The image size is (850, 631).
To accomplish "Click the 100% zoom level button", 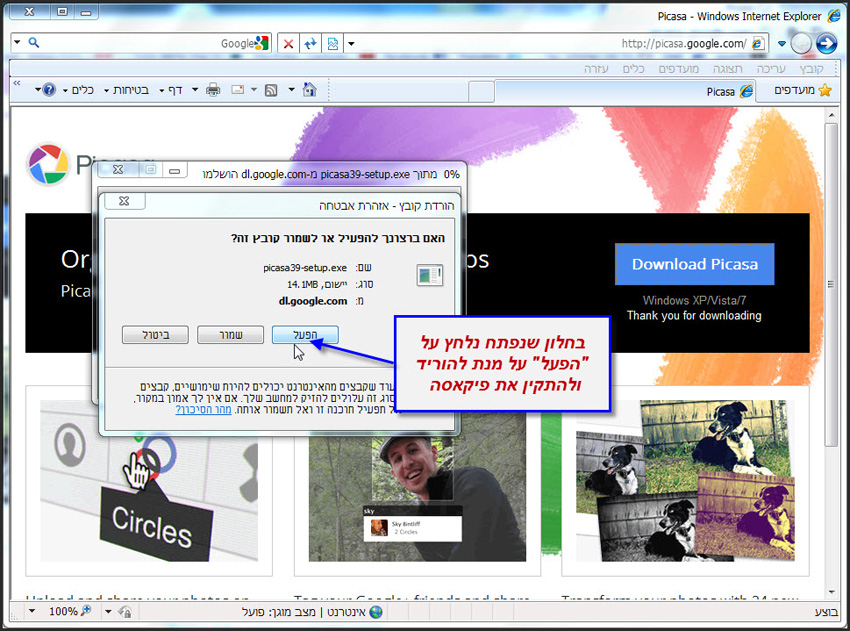I will 69,611.
